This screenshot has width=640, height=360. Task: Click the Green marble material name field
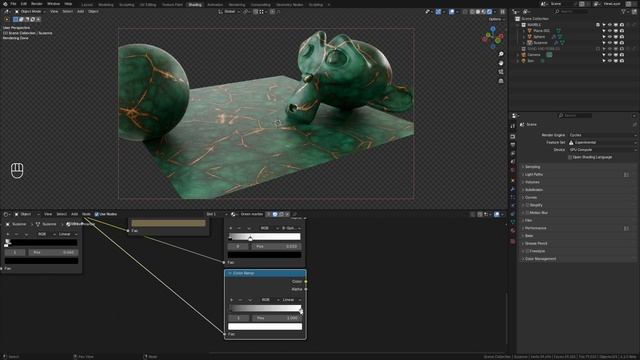[252, 214]
